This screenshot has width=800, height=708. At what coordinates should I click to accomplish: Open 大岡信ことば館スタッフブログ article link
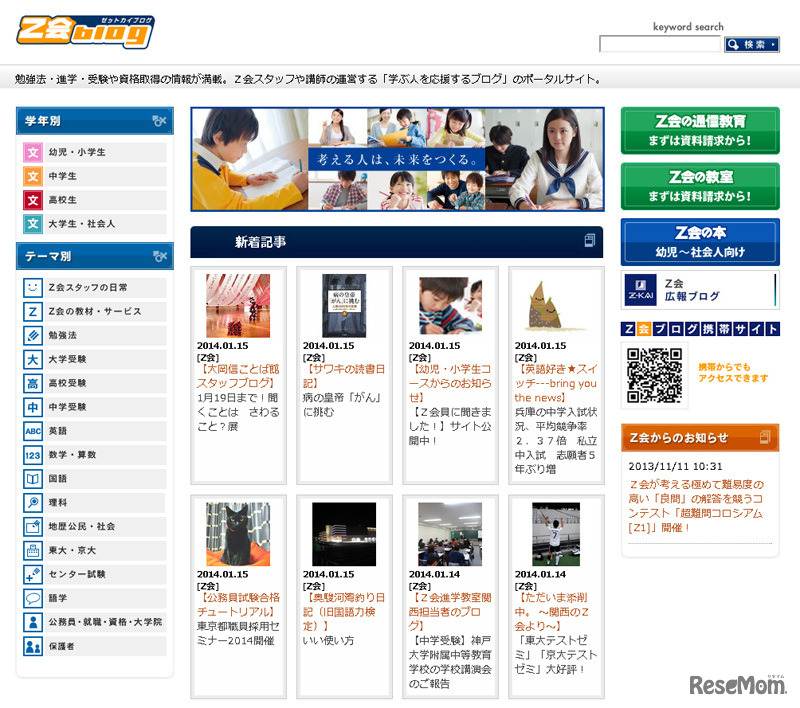click(x=238, y=376)
